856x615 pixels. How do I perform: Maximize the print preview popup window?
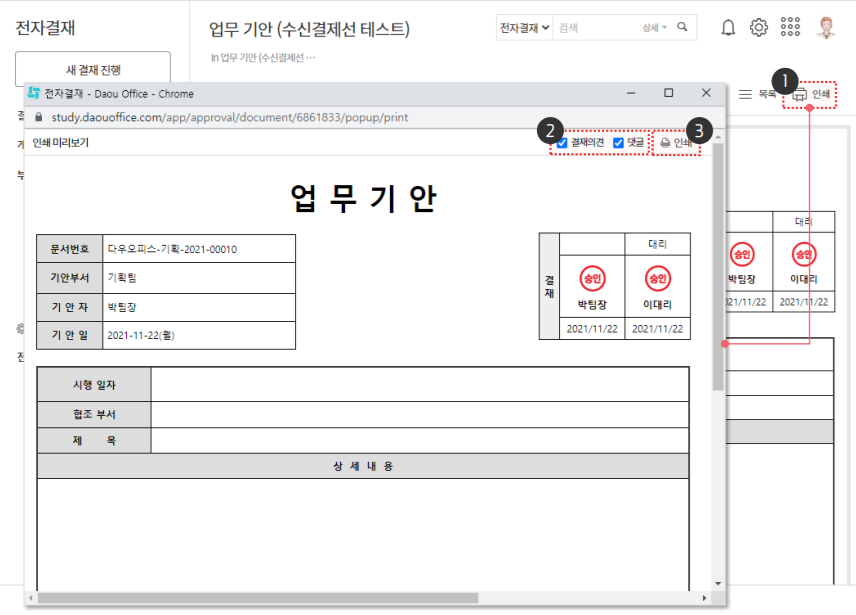pos(669,93)
